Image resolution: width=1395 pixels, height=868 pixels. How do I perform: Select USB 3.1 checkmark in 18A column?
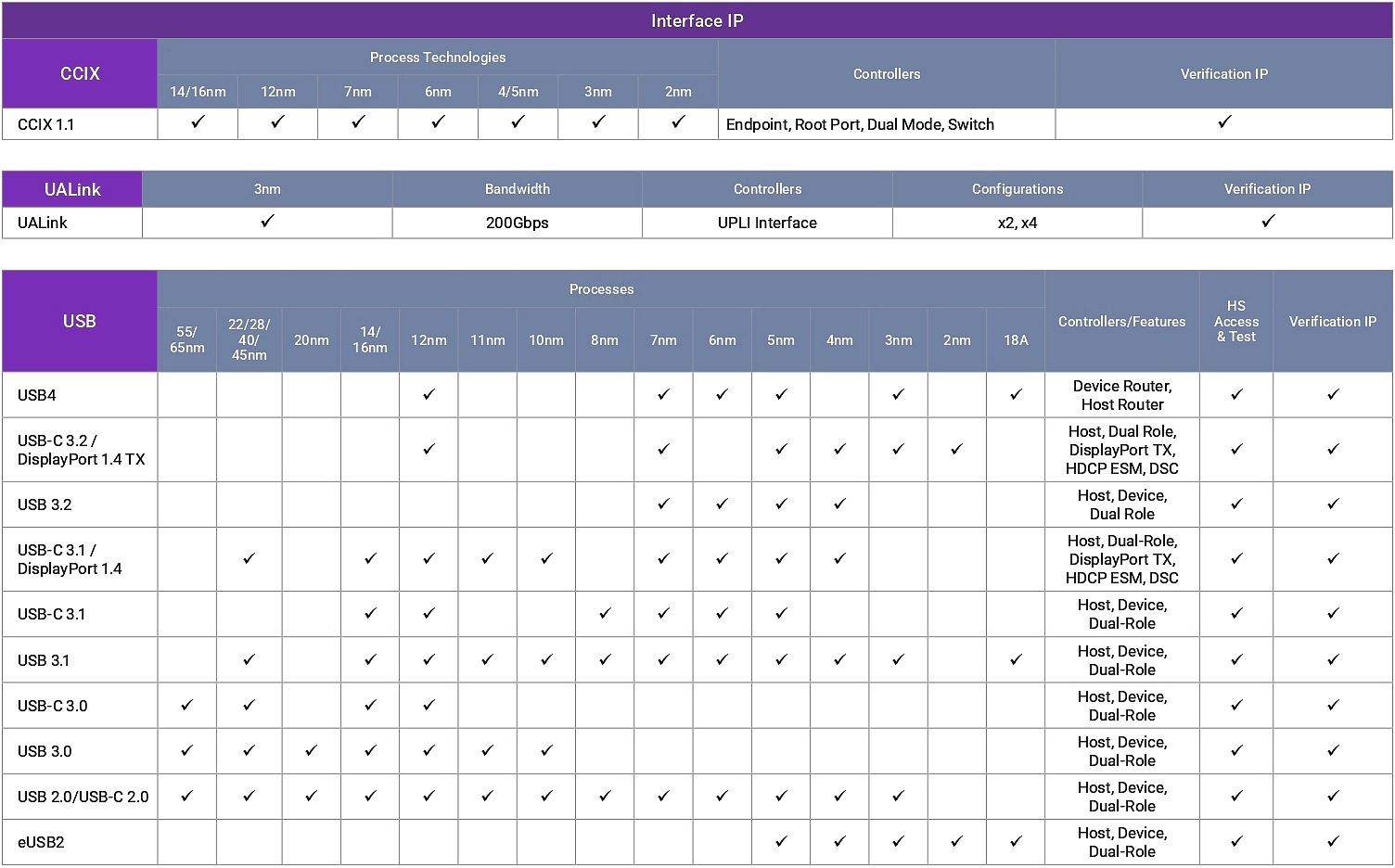coord(1016,660)
